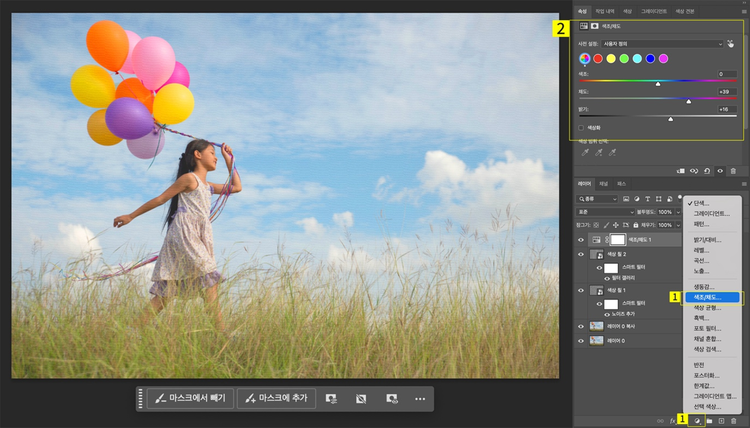Viewport: 750px width, 428px height.
Task: Select the red color range swatch
Action: click(x=598, y=59)
